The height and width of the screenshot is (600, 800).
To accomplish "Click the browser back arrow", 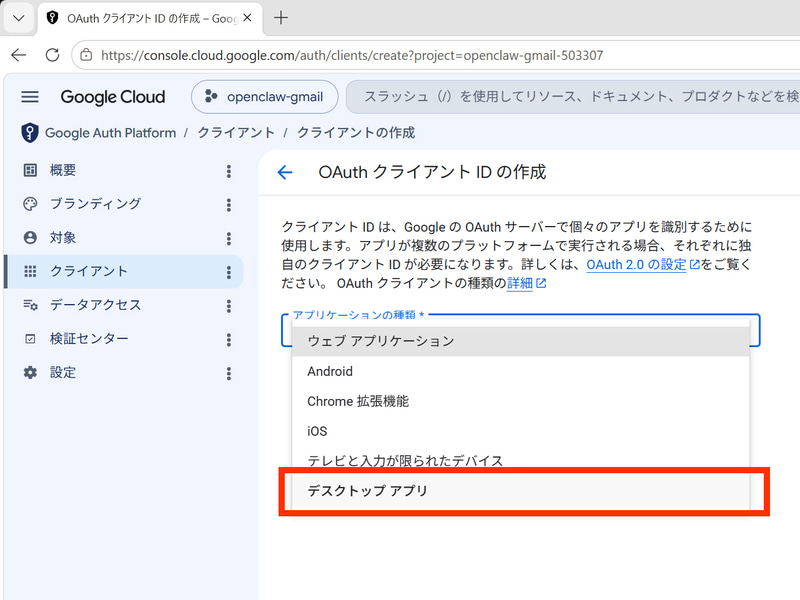I will (x=19, y=55).
